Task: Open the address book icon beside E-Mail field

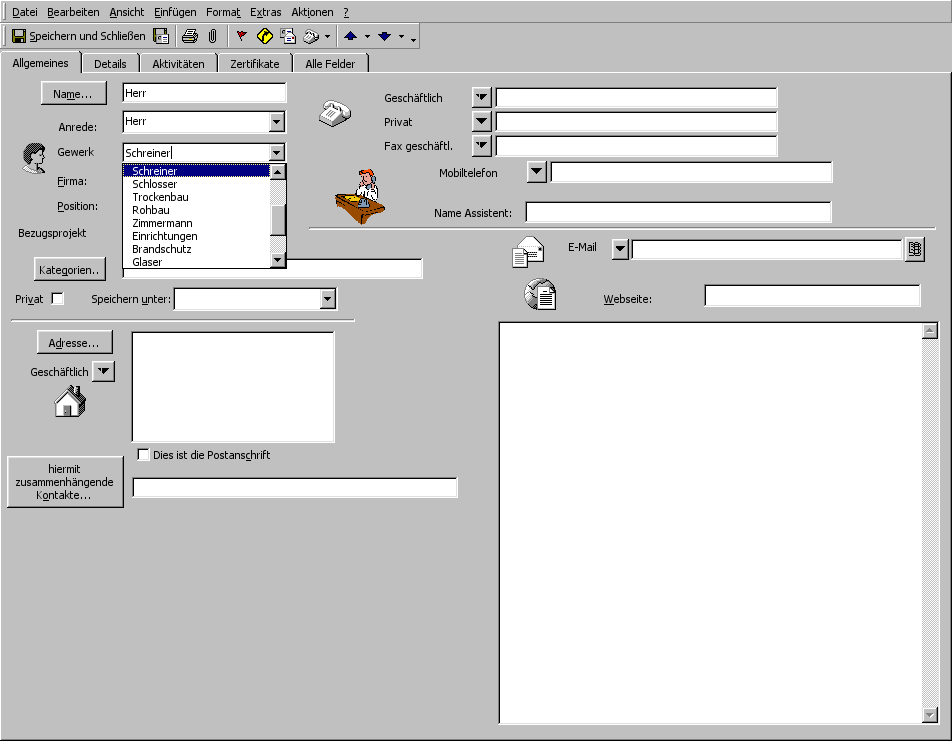Action: point(914,250)
